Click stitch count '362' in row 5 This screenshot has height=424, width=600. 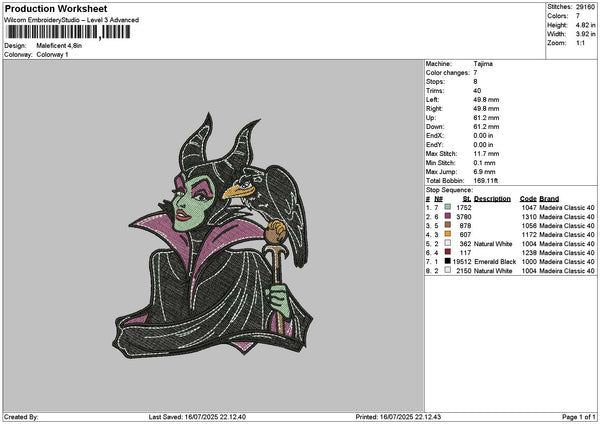[x=465, y=244]
